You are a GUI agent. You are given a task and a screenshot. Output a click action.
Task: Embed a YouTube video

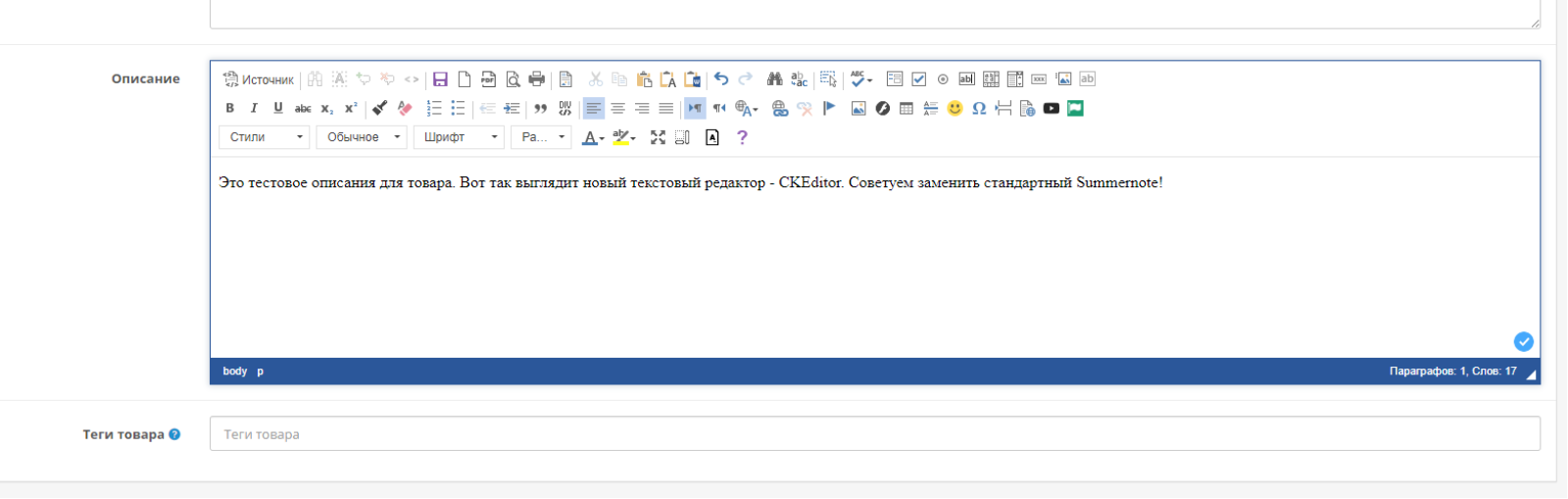coord(1052,109)
